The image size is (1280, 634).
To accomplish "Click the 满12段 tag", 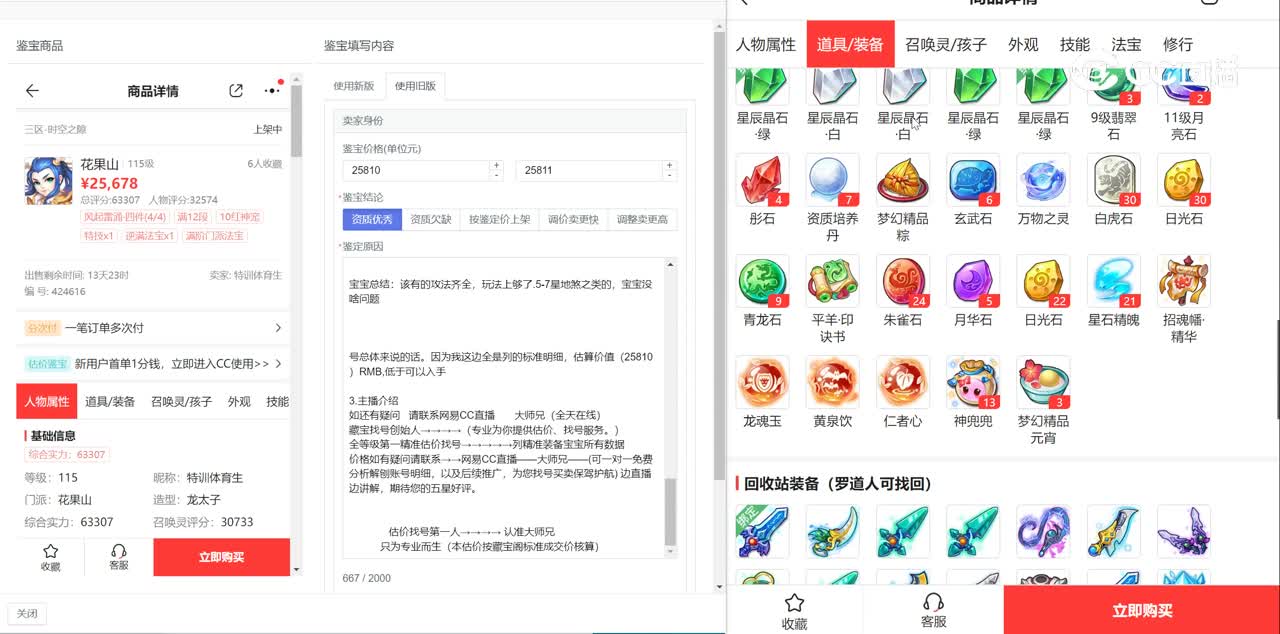I will coord(191,217).
